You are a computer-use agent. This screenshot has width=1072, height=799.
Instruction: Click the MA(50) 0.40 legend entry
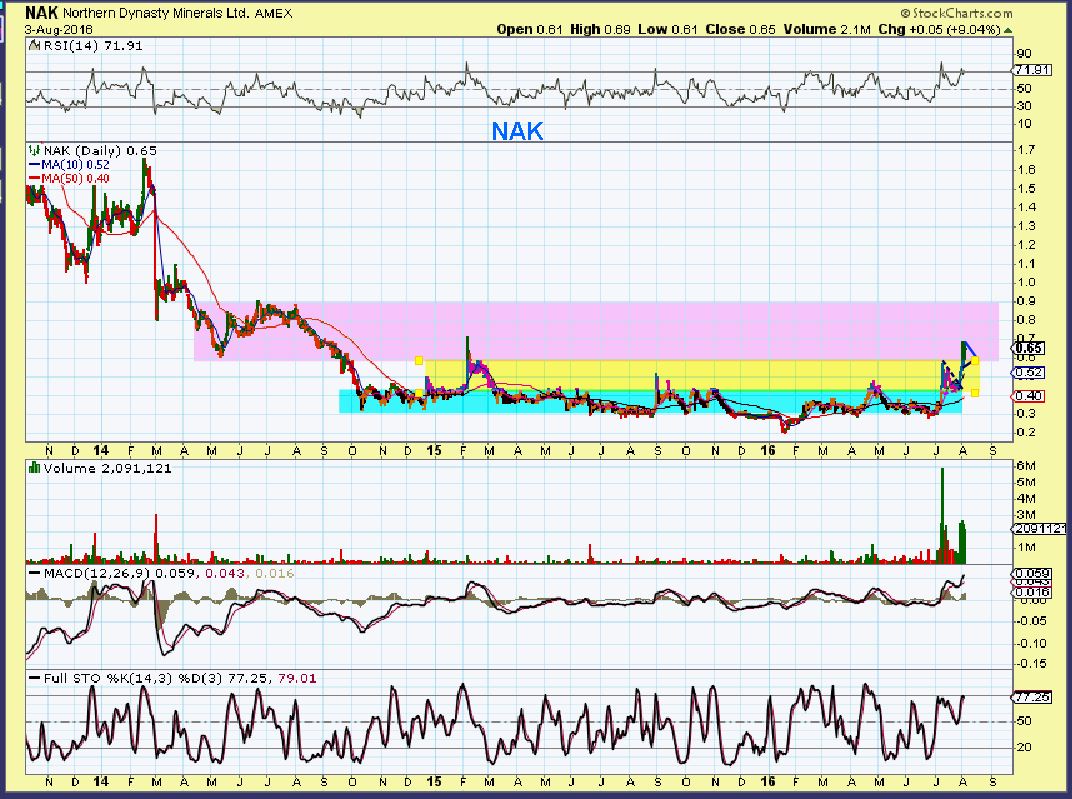[x=69, y=178]
